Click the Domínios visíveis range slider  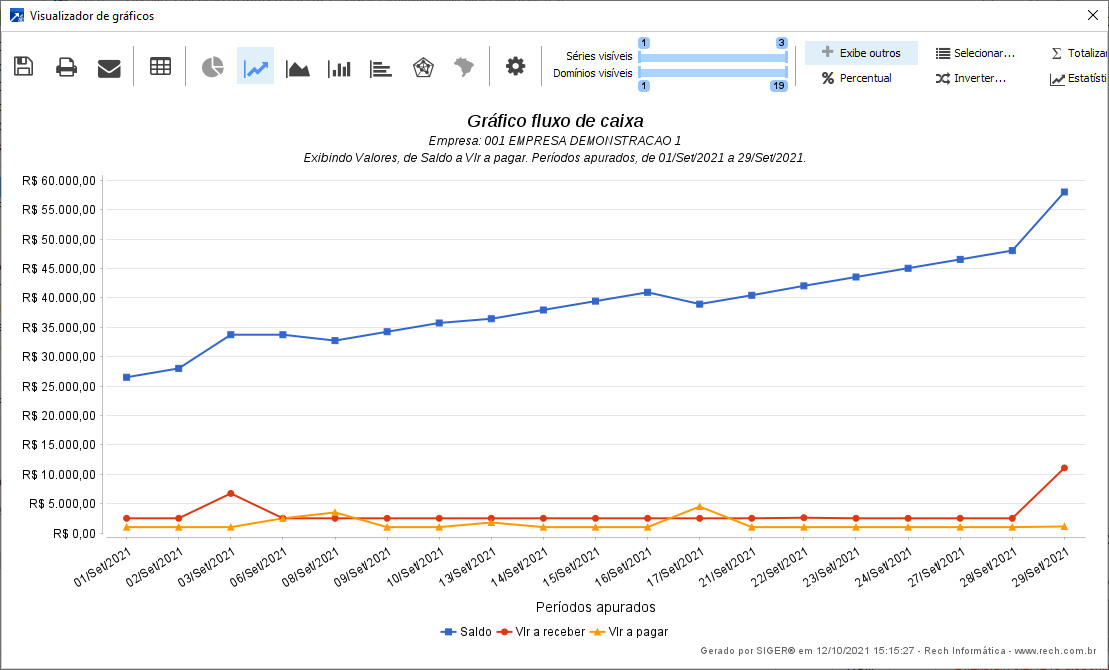712,73
